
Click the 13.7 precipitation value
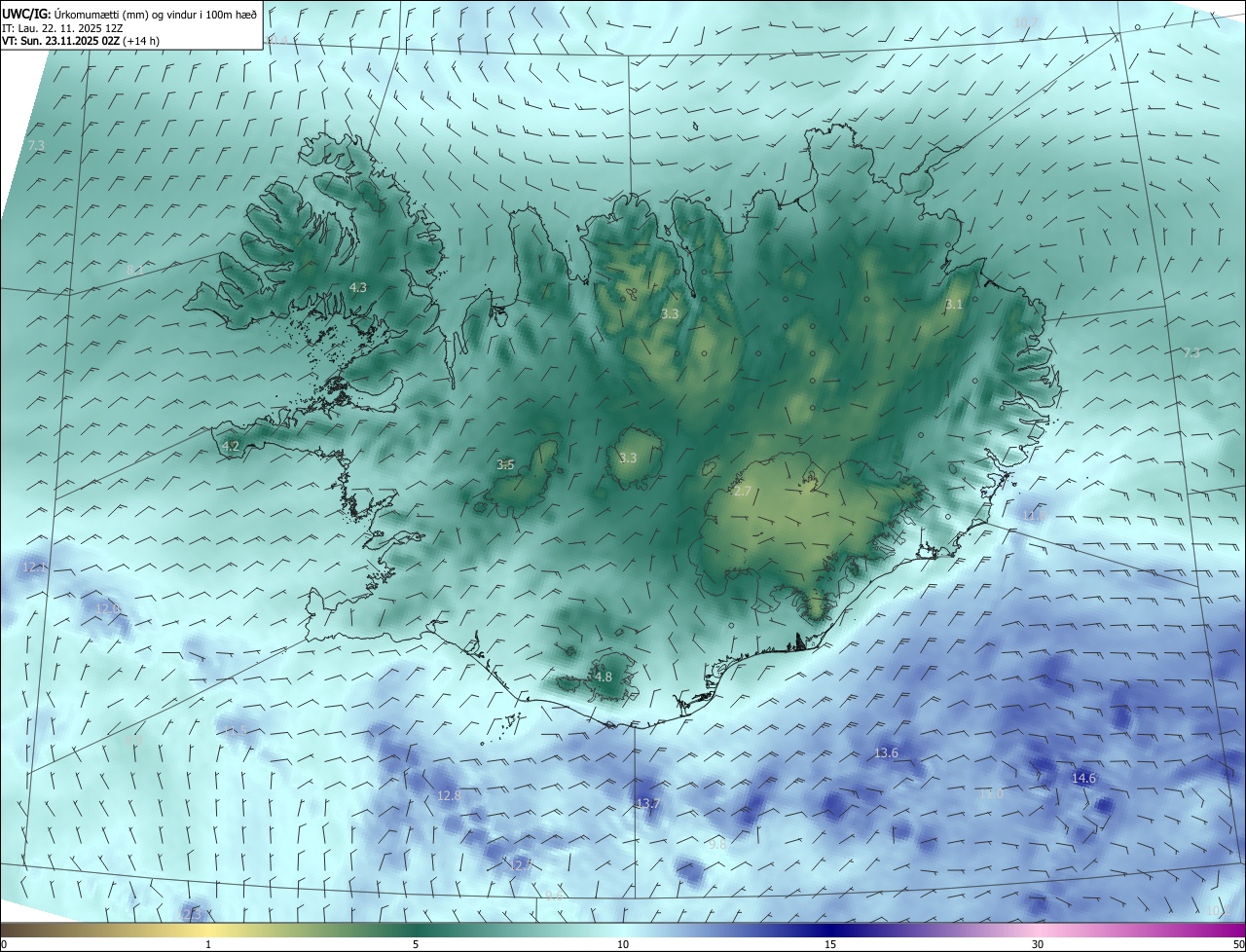click(x=647, y=803)
